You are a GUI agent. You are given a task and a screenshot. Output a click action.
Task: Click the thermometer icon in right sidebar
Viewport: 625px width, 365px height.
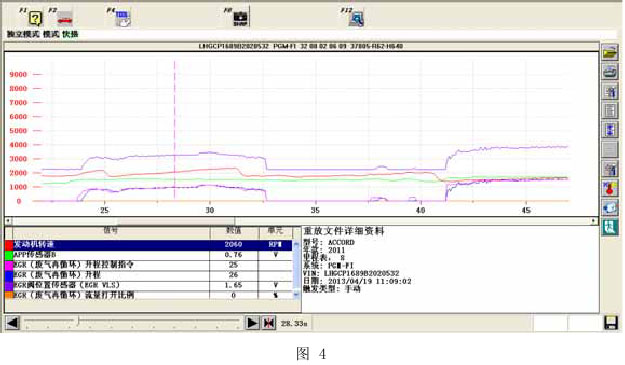[609, 188]
